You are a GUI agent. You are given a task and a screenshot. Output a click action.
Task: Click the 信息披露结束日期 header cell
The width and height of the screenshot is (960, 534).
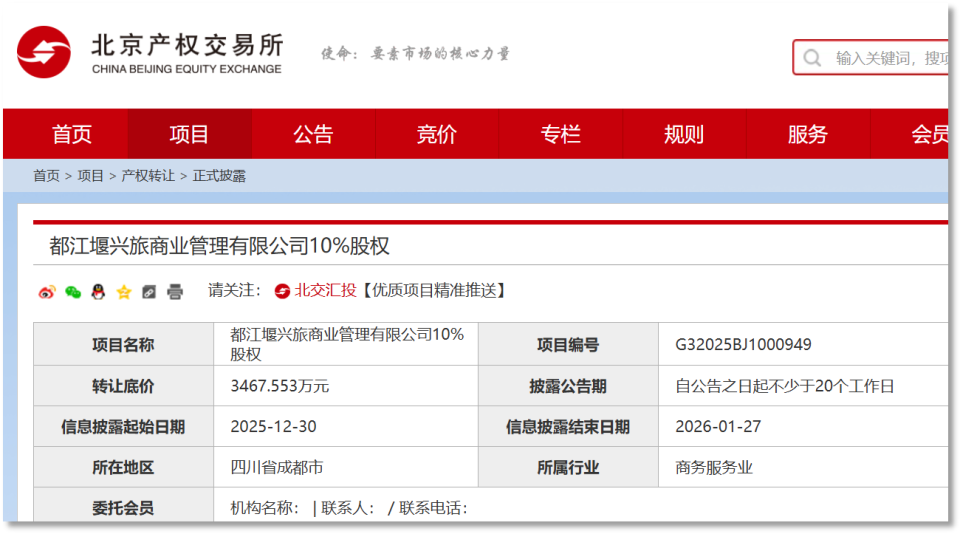[568, 426]
